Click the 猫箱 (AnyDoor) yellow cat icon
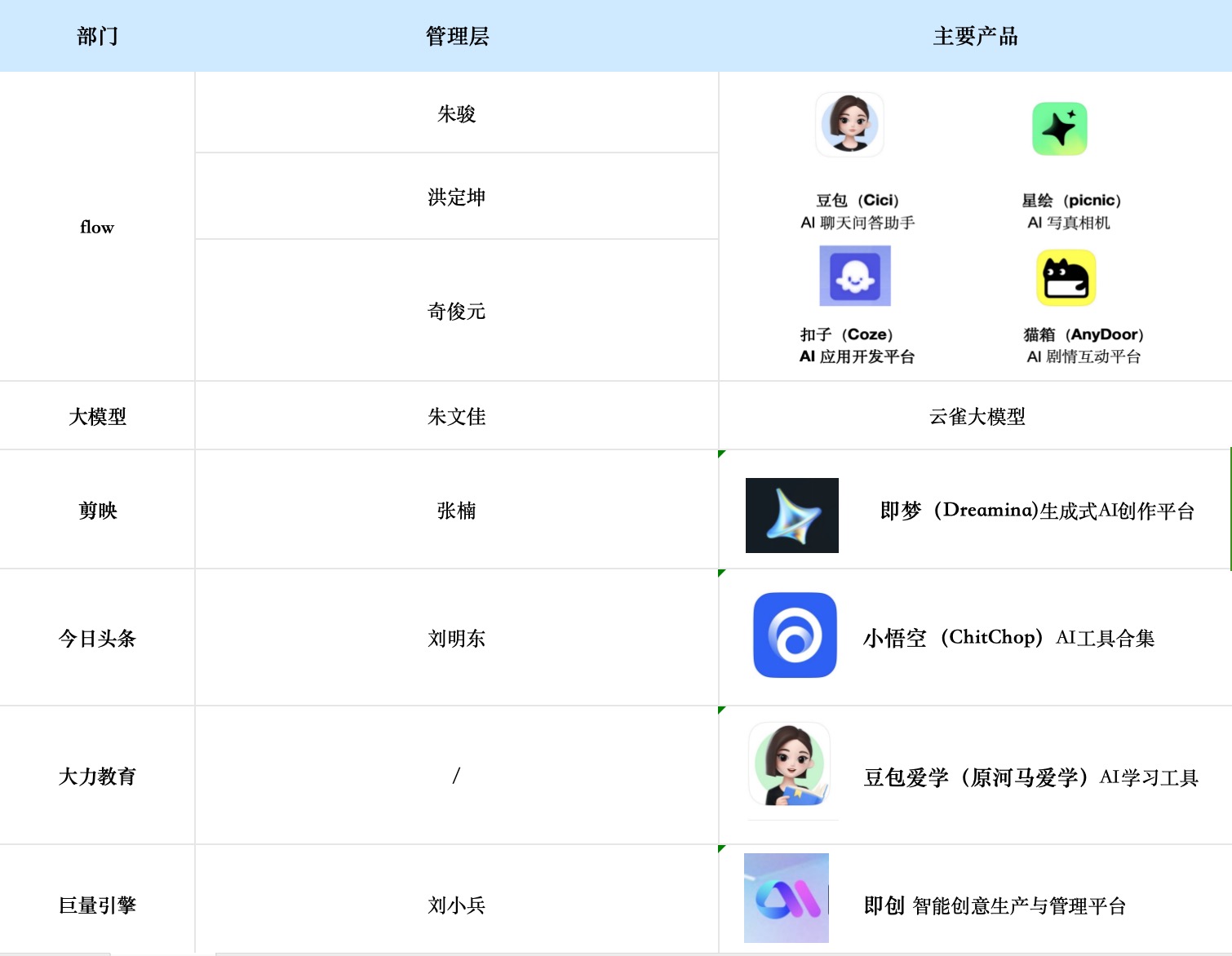 coord(1066,277)
